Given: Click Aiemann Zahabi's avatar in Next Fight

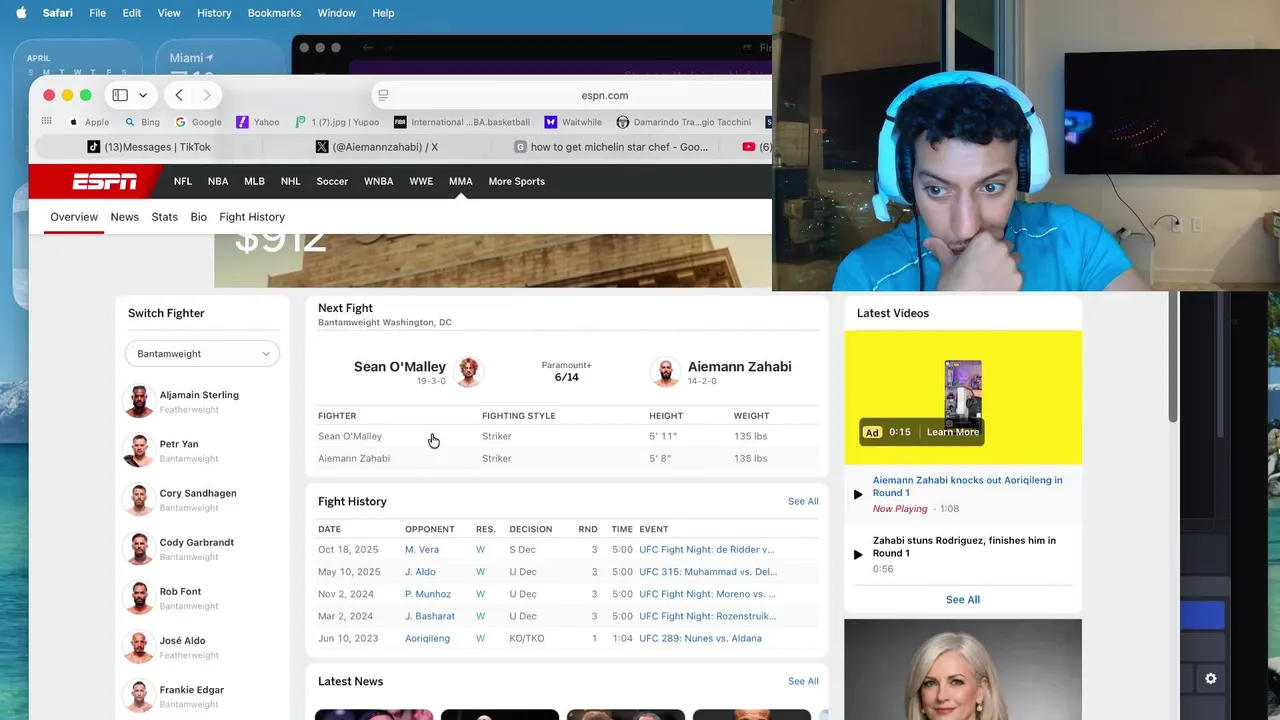Looking at the screenshot, I should tap(665, 372).
